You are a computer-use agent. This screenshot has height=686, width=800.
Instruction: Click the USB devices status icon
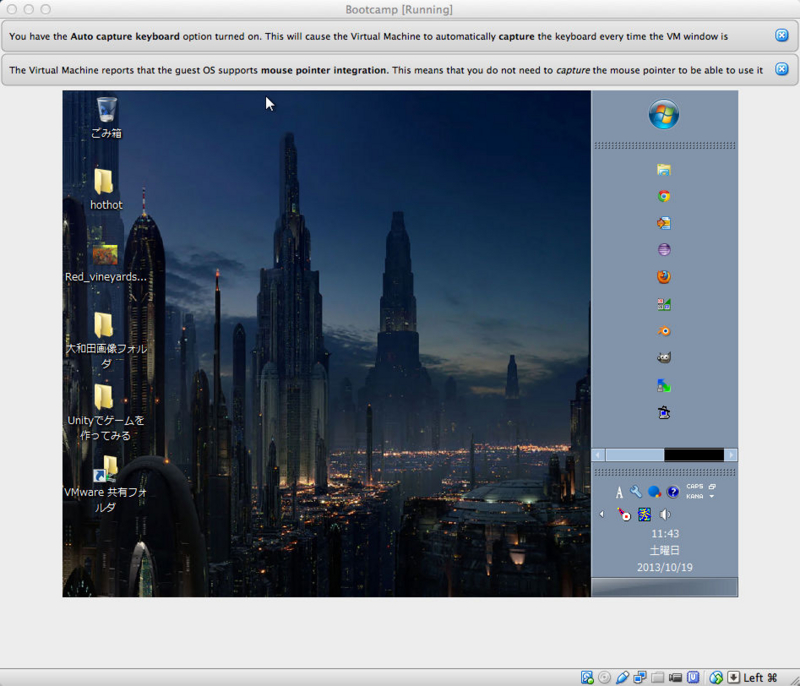coord(622,677)
